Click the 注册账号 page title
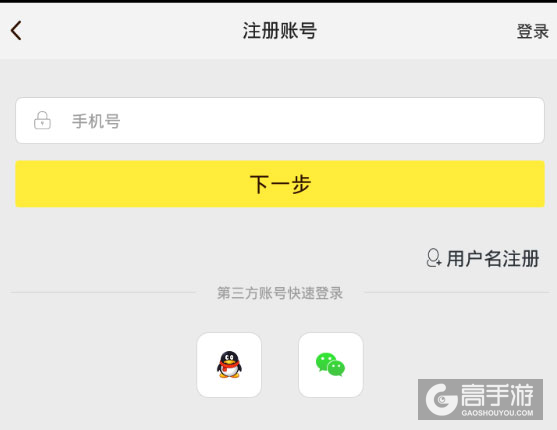 click(x=280, y=31)
